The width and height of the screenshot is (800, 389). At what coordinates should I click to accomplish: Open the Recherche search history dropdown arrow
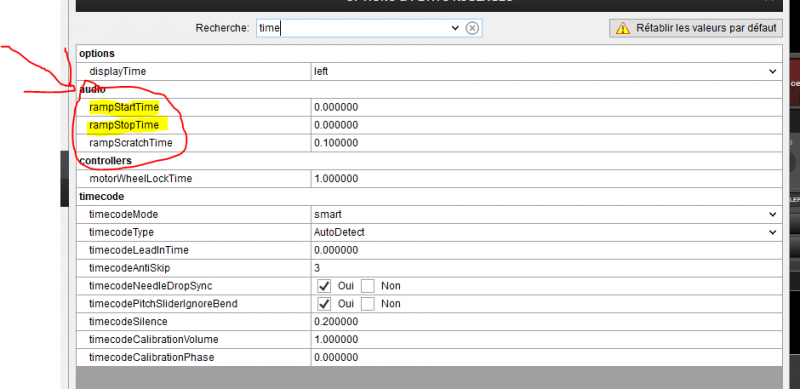point(456,28)
